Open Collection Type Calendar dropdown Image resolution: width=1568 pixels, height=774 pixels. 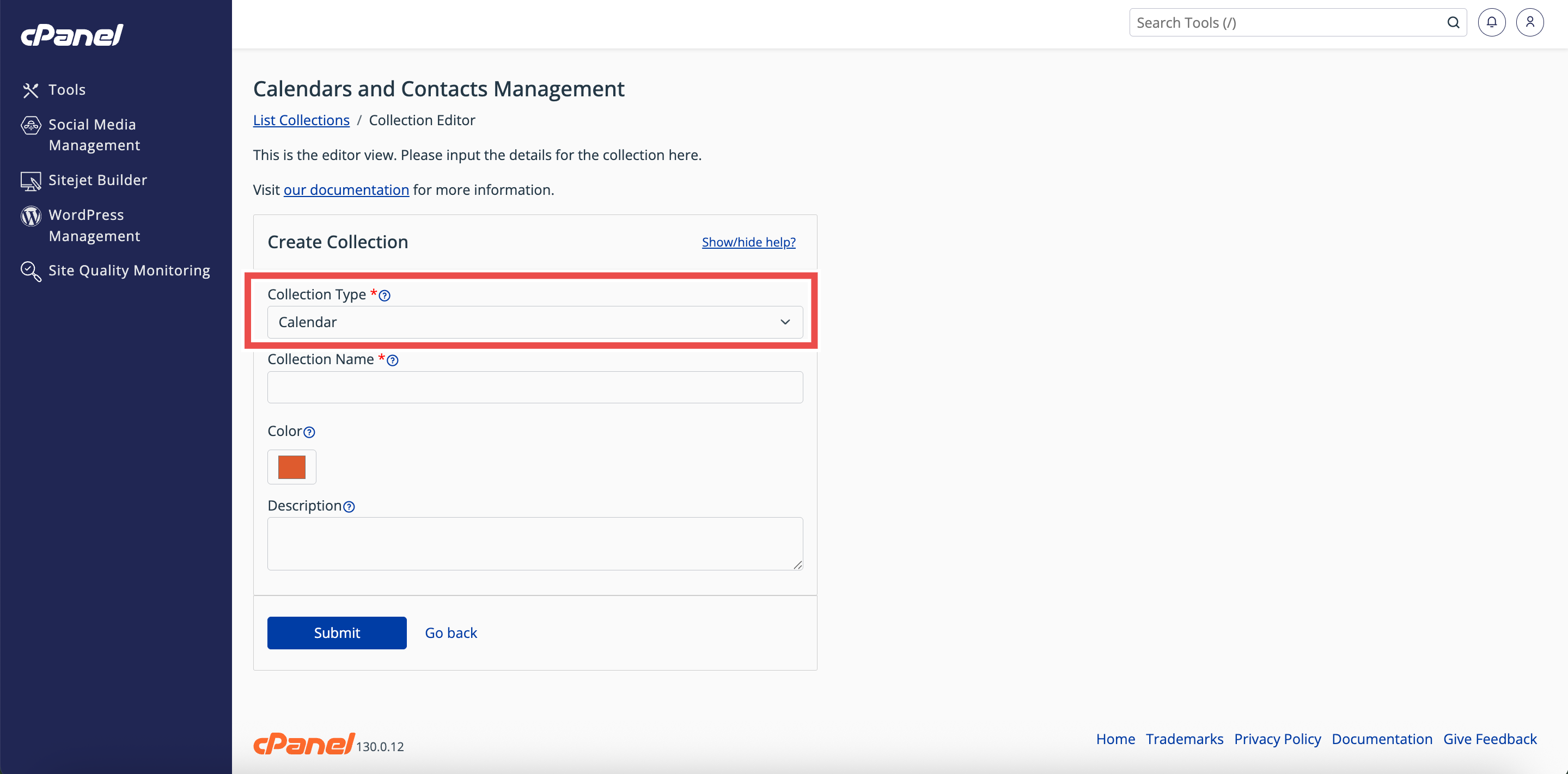pyautogui.click(x=534, y=322)
